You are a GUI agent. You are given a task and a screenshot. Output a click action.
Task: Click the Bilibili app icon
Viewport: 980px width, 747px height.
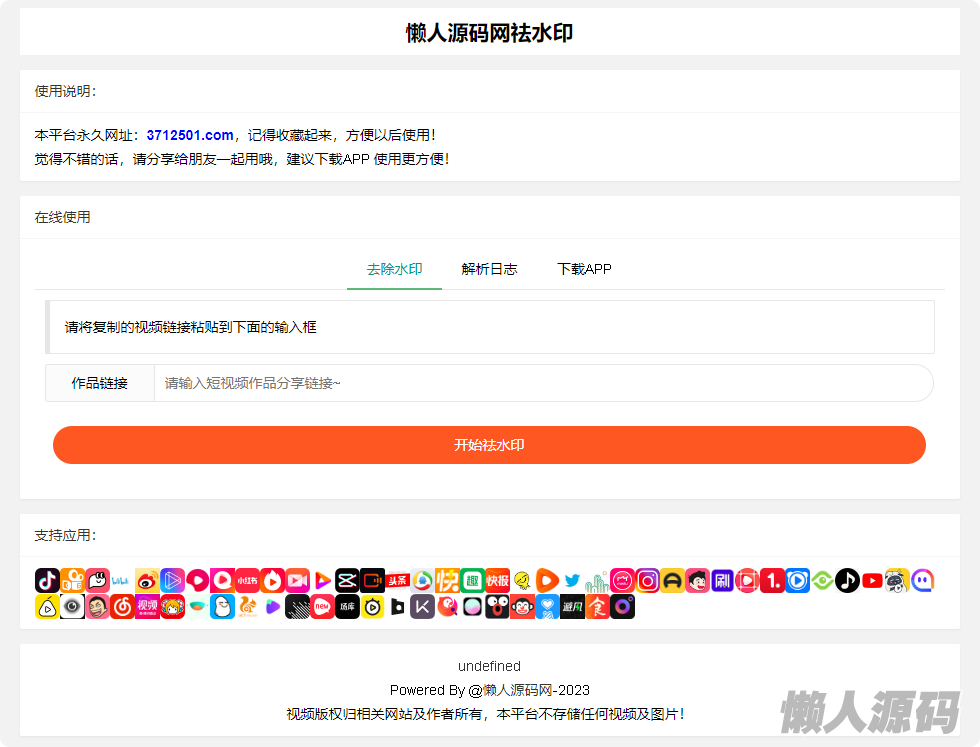(x=122, y=580)
